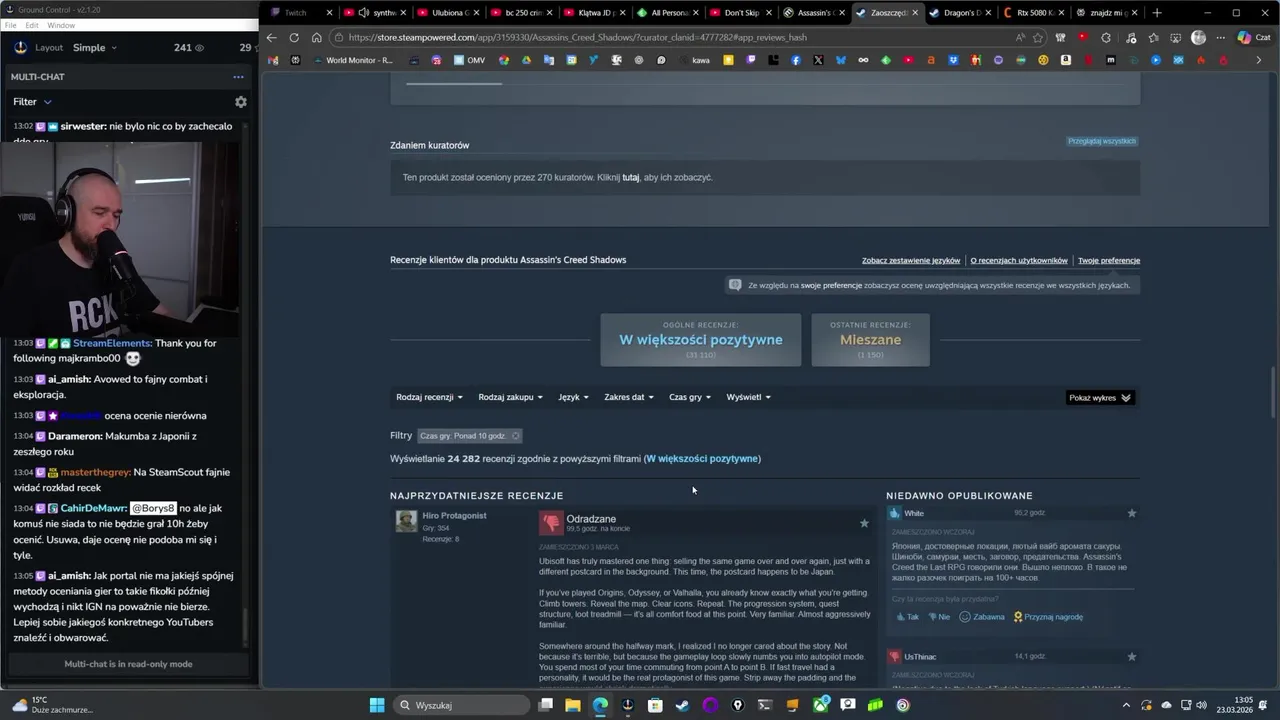Vote Tak on White's review
Viewport: 1280px width, 720px height.
[906, 617]
